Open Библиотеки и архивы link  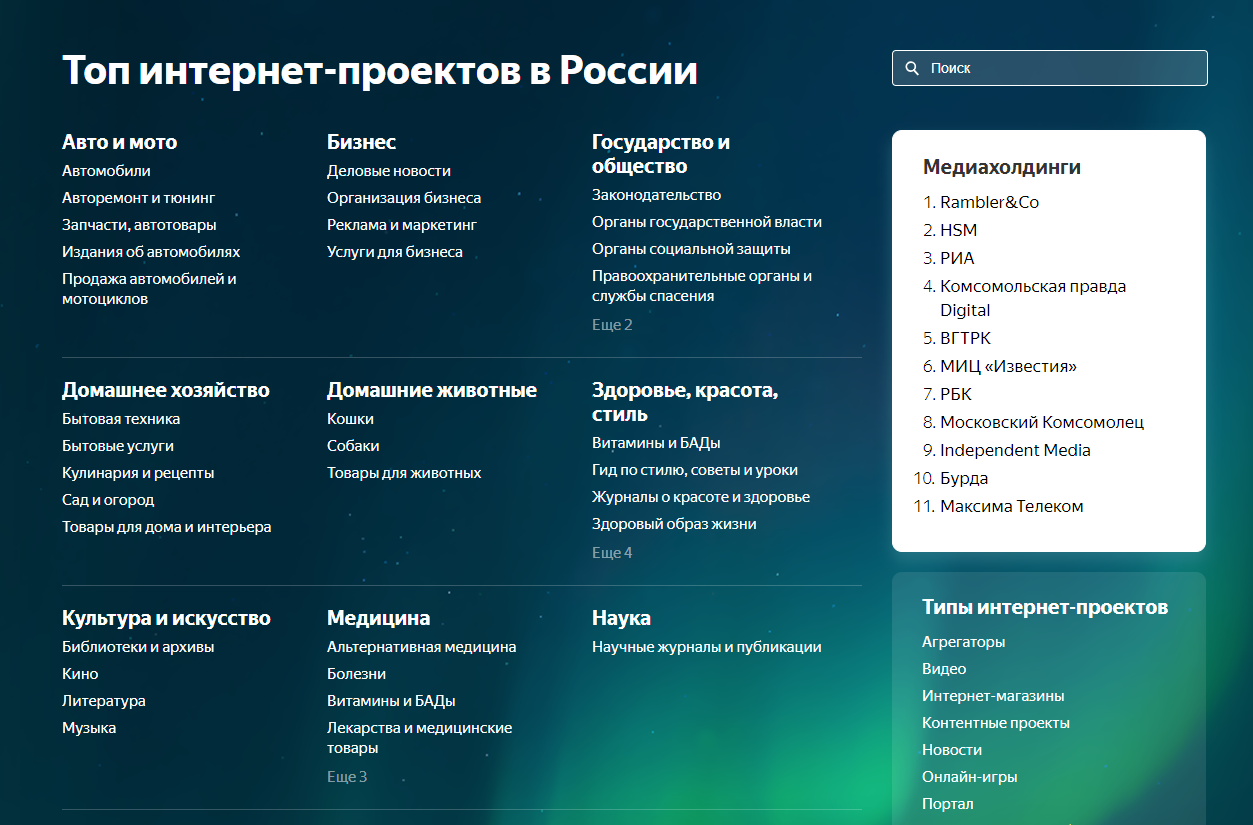coord(138,647)
